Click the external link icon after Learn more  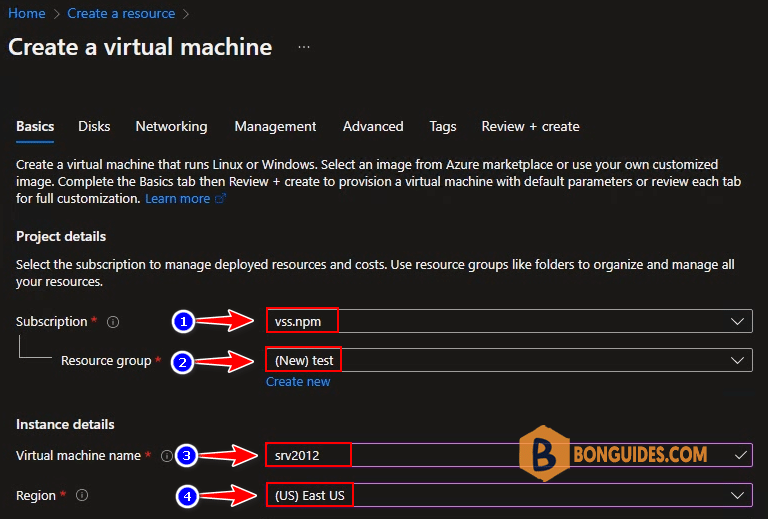coord(220,198)
